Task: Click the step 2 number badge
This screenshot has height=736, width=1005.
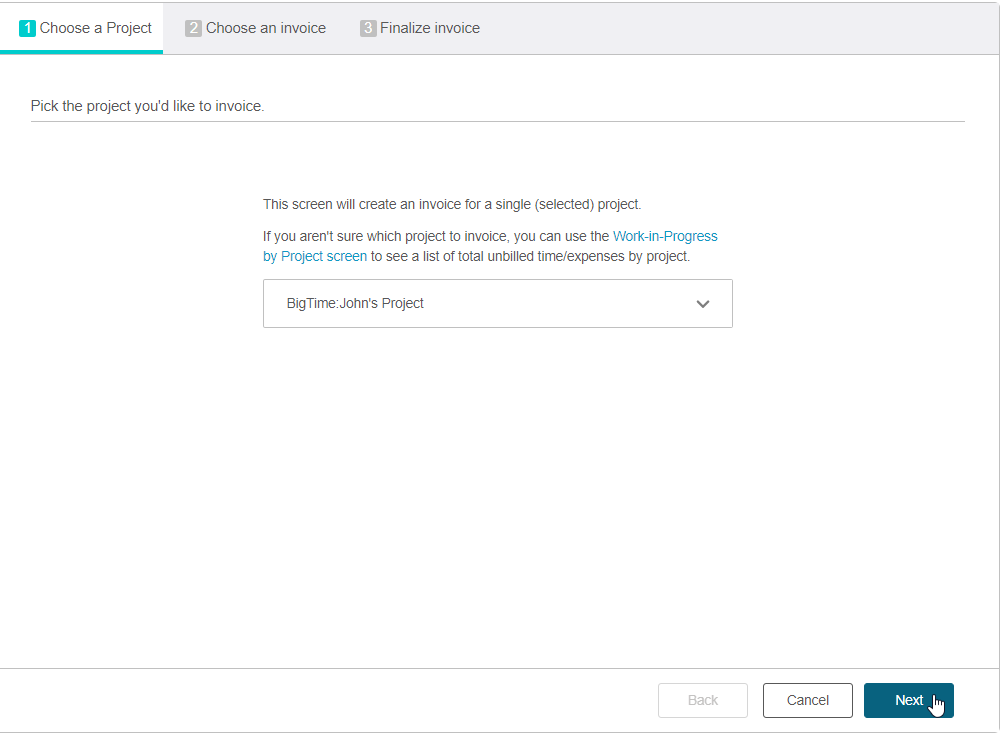Action: click(193, 28)
